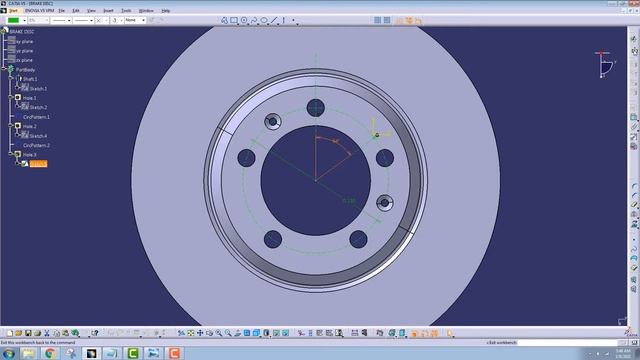Select the Spline sketch tool

(254, 20)
